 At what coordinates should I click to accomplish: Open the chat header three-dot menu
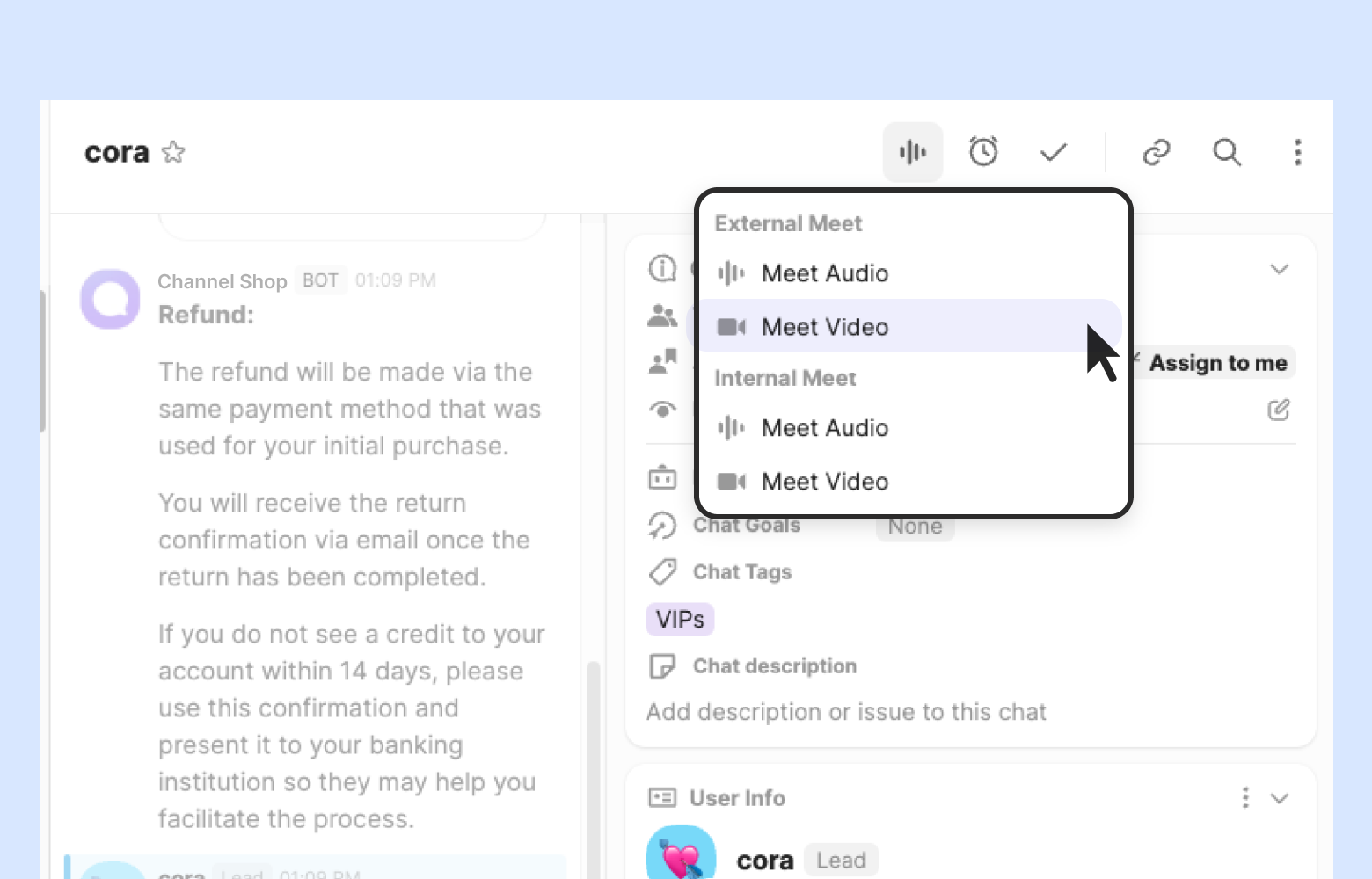coord(1297,152)
